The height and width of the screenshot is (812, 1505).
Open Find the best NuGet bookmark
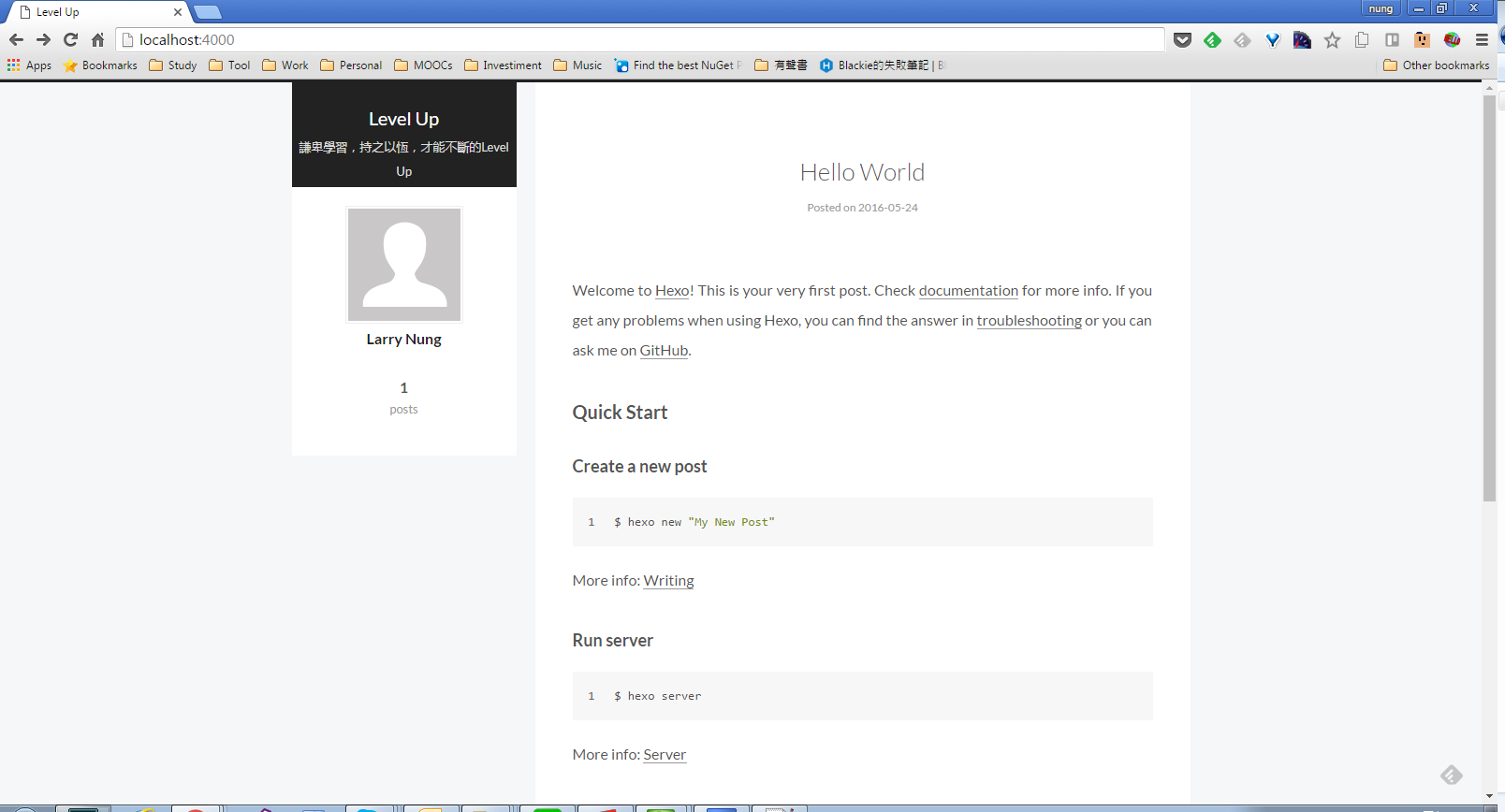click(679, 65)
